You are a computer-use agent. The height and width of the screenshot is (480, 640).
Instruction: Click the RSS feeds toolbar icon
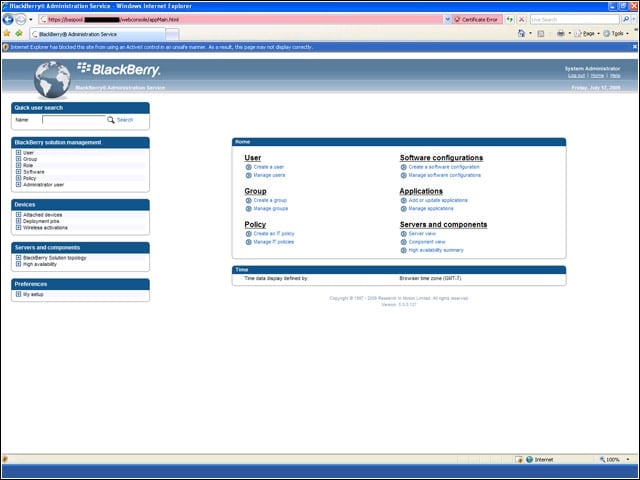541,33
